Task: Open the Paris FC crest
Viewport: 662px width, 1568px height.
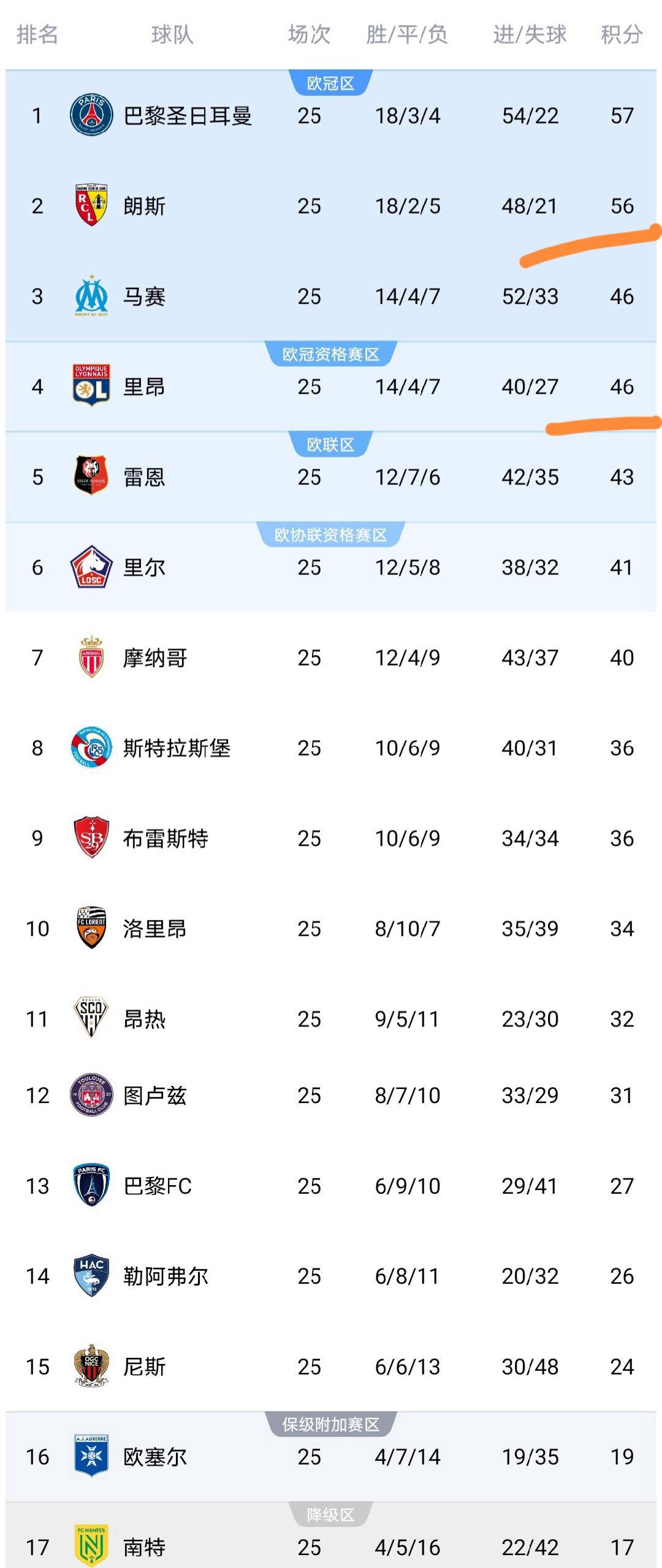Action: pos(91,1185)
